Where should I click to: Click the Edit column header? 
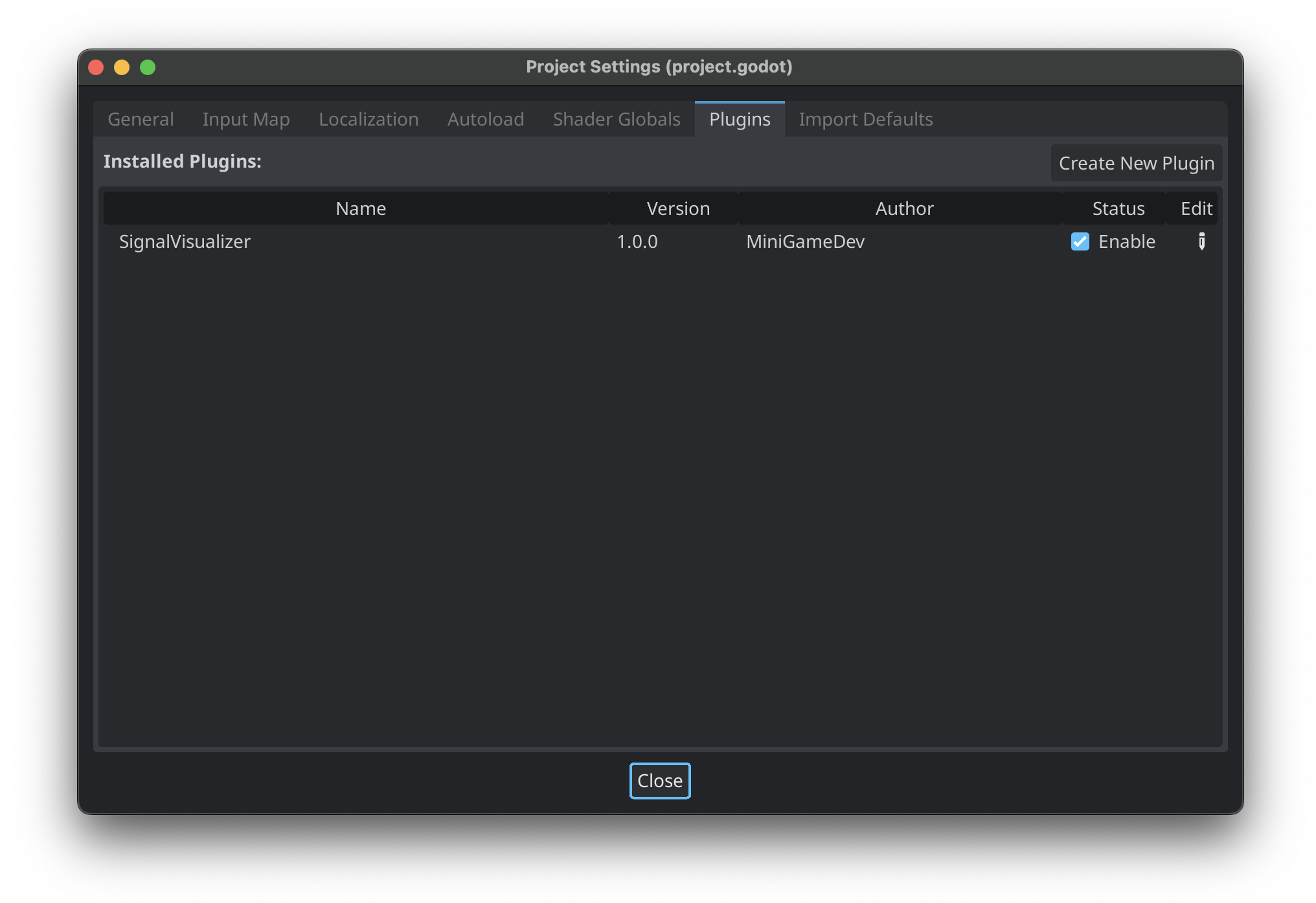[x=1196, y=208]
